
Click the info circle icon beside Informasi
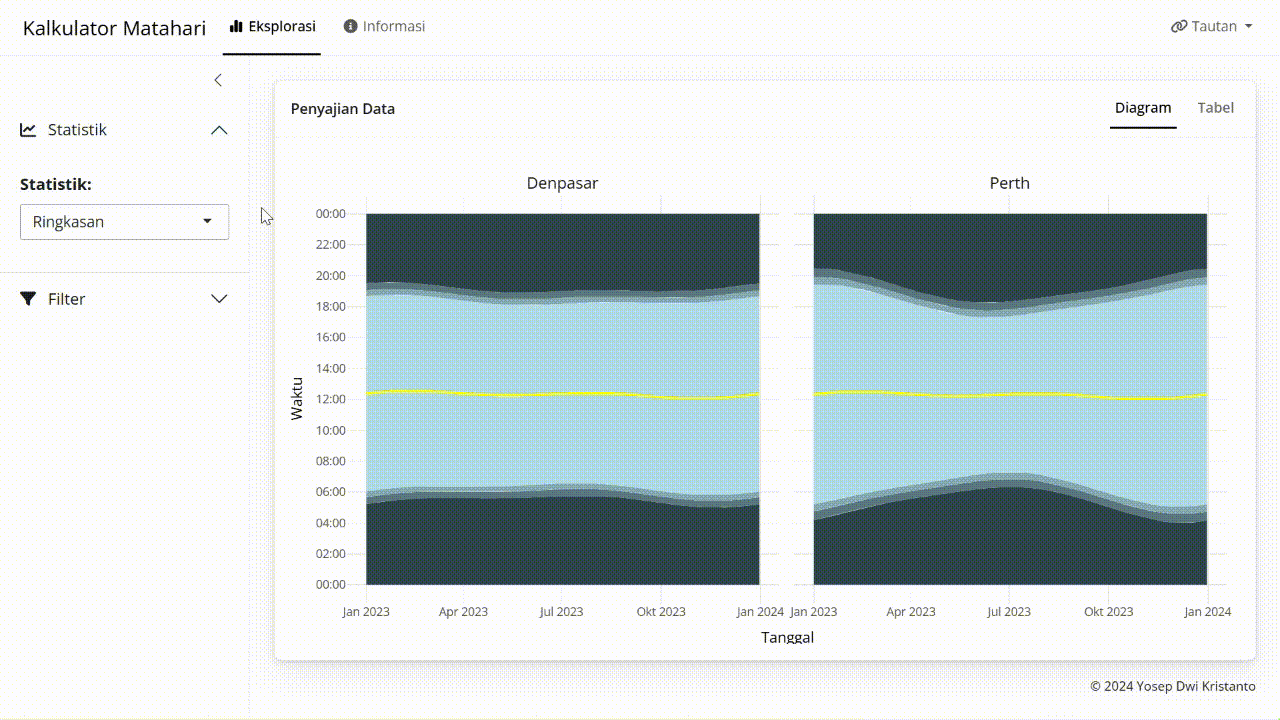click(350, 26)
